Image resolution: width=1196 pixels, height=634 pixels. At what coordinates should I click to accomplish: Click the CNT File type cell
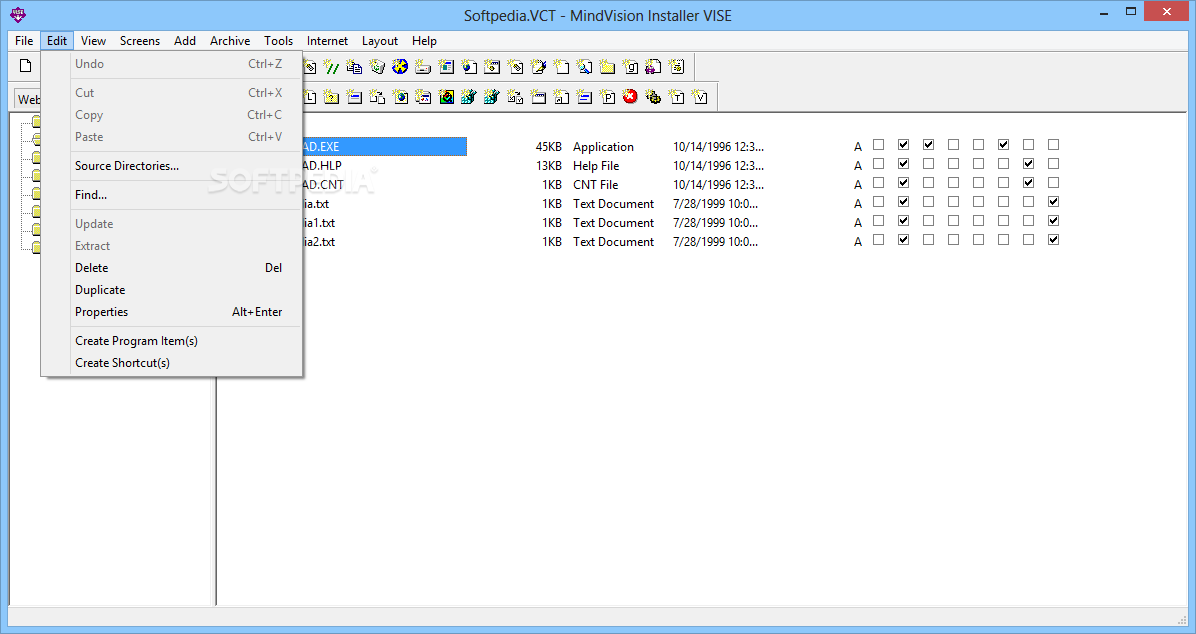click(596, 185)
